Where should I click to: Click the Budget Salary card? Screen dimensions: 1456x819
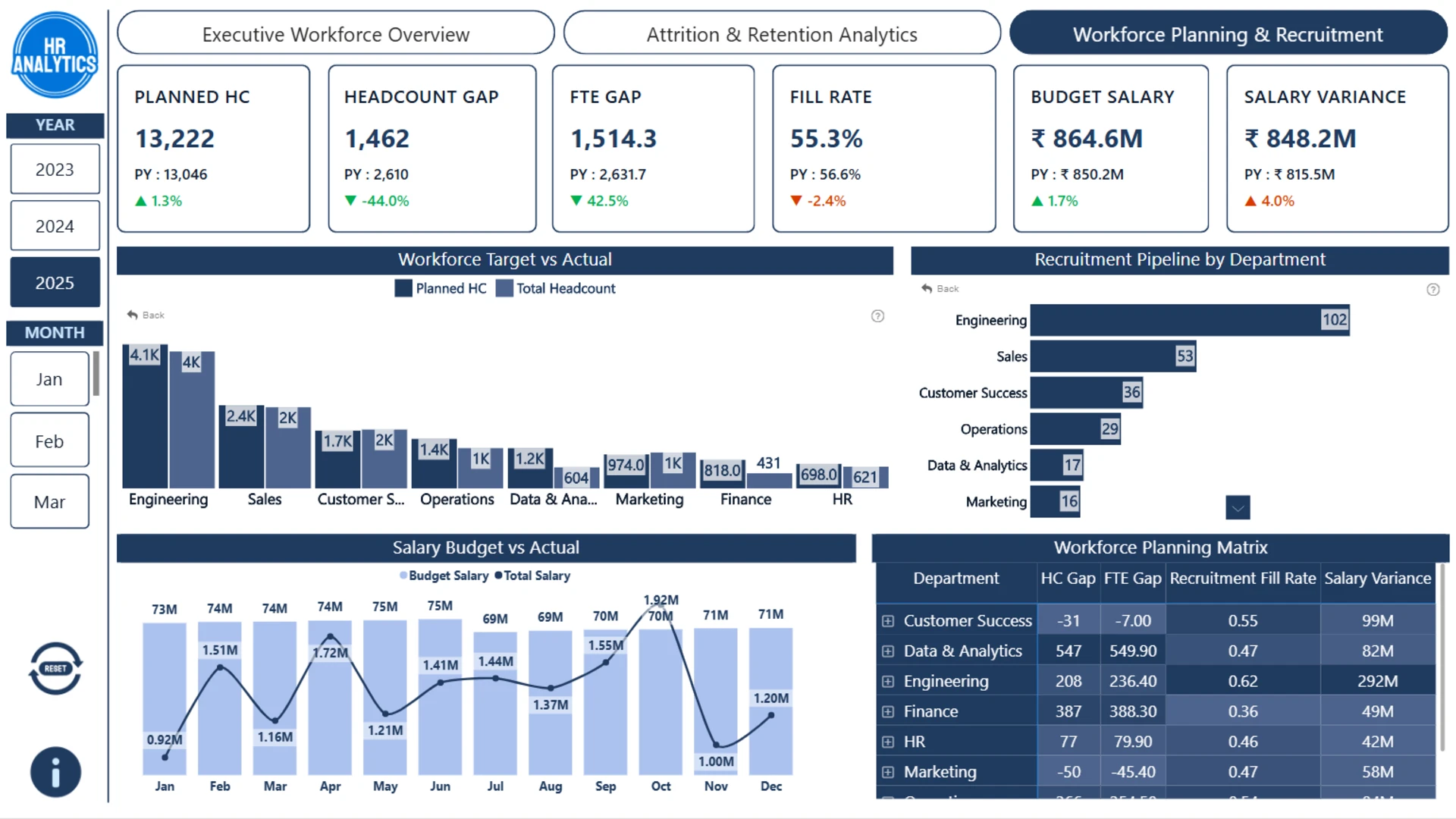click(x=1111, y=149)
